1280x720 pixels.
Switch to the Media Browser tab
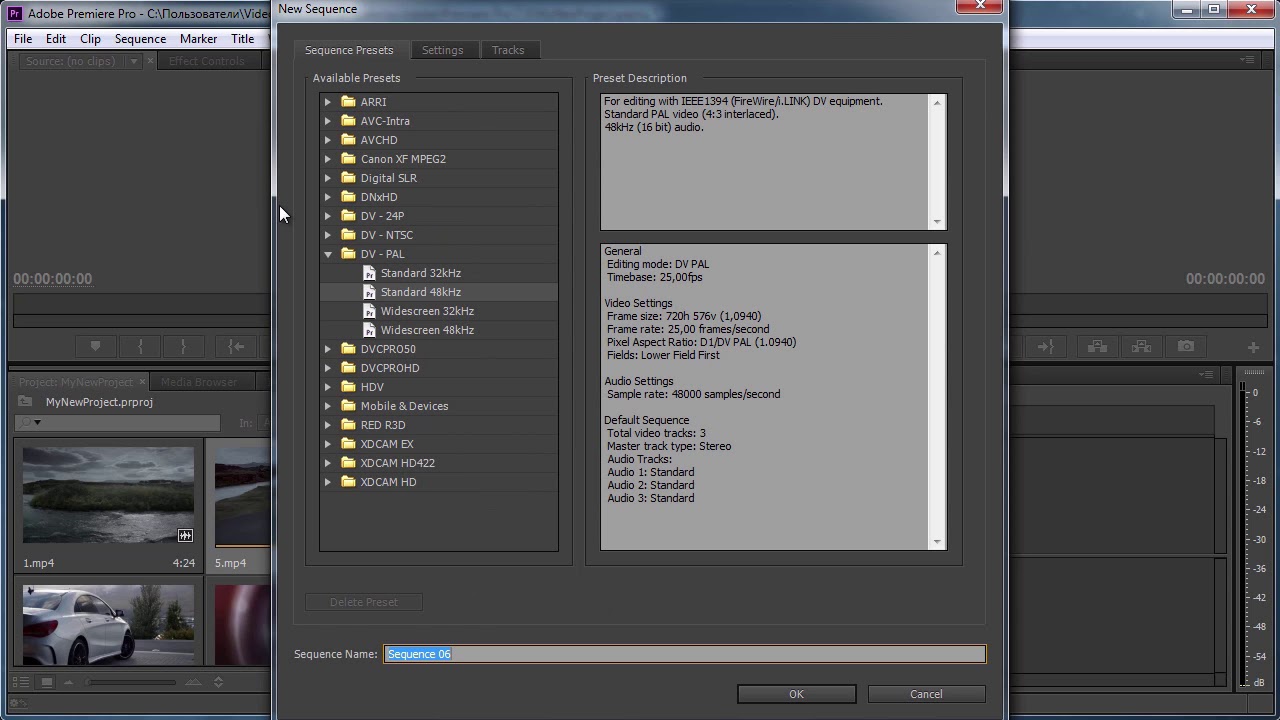(x=199, y=382)
